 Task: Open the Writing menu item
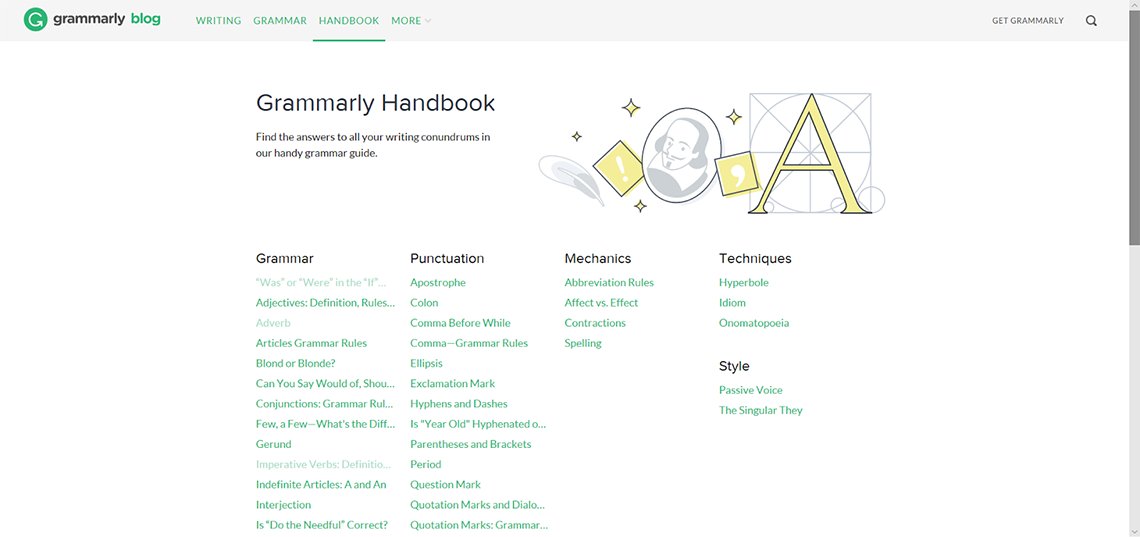218,21
